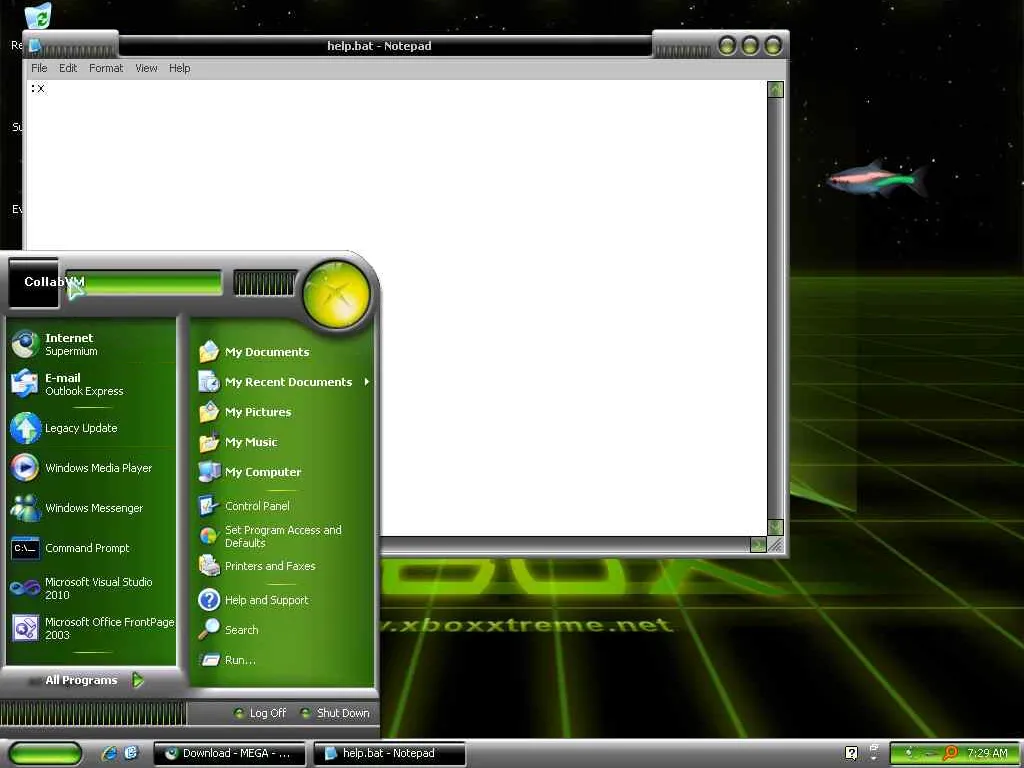Open Notepad File menu
Screen dimensions: 1024x768
(x=39, y=68)
